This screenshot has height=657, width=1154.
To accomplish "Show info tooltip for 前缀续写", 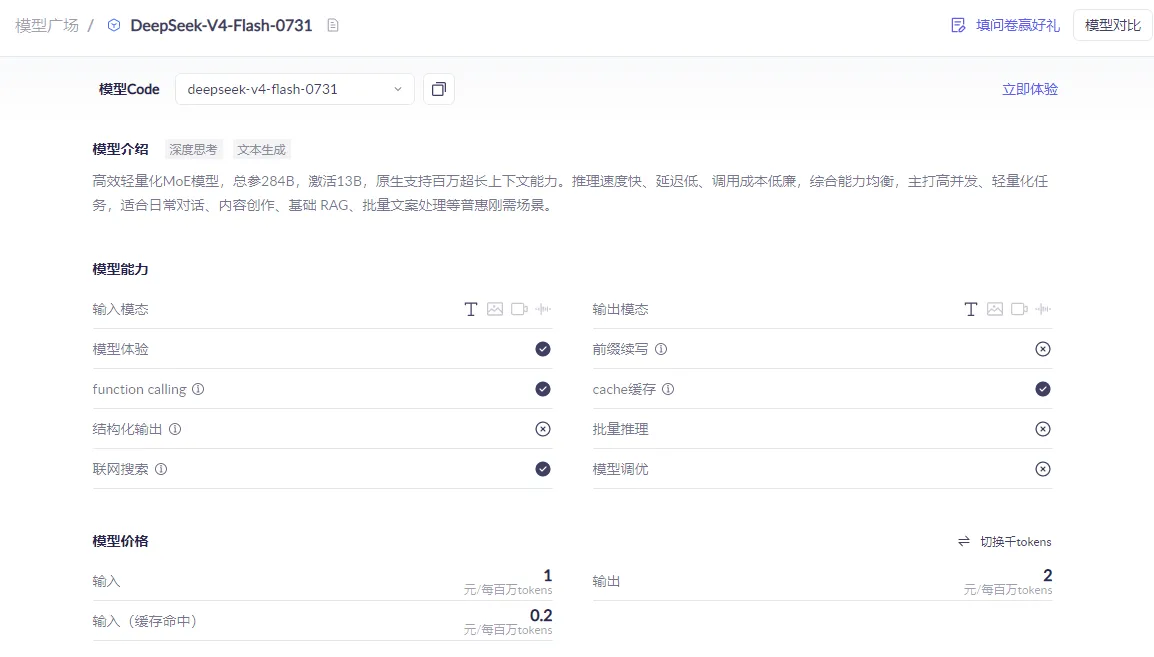I will [661, 349].
